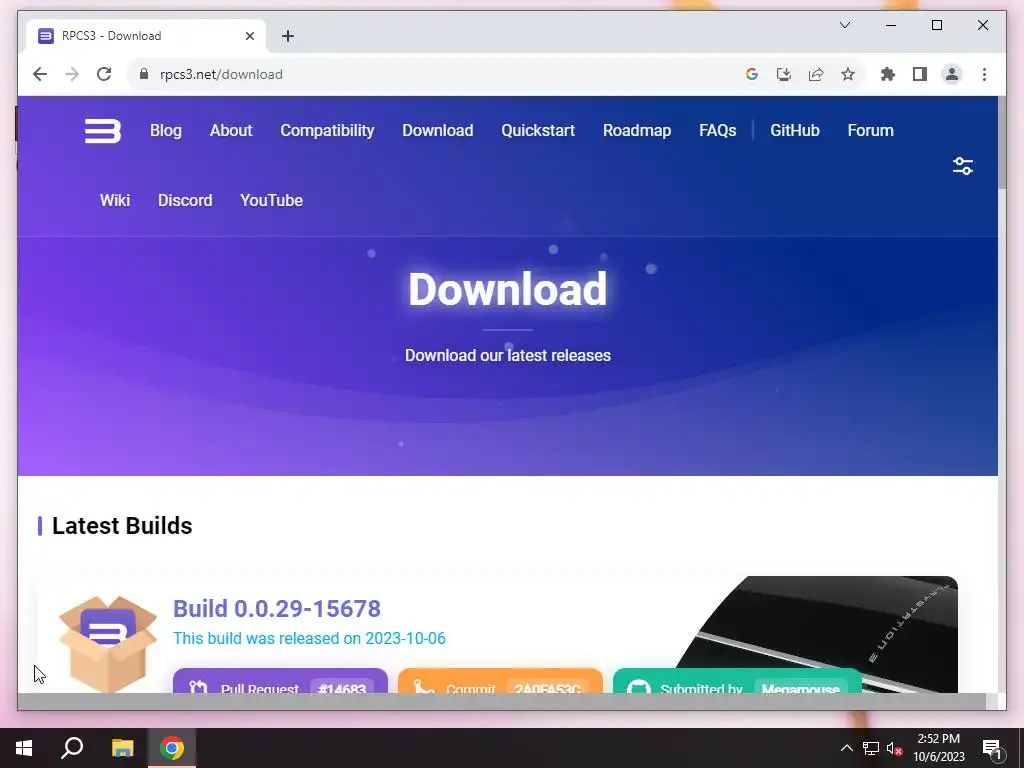Click the Submitted by Megamouse button
Image resolution: width=1024 pixels, height=768 pixels.
737,681
